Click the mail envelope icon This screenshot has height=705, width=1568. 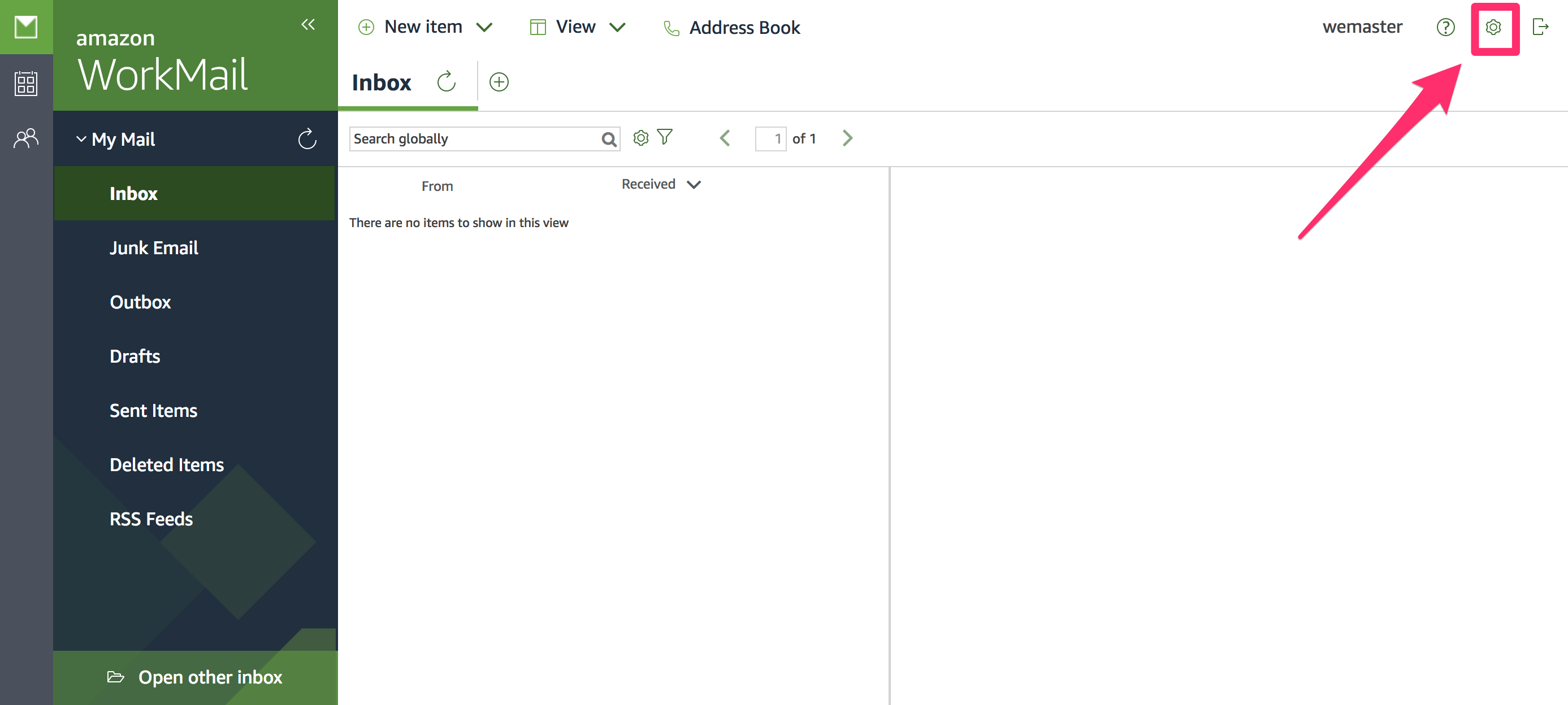(x=26, y=27)
